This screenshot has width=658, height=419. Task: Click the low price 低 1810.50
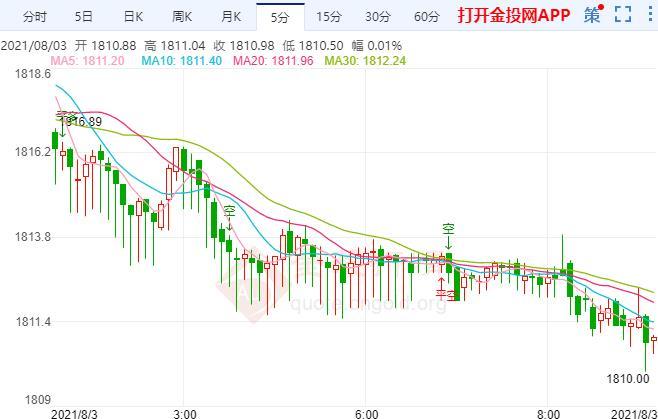point(313,45)
